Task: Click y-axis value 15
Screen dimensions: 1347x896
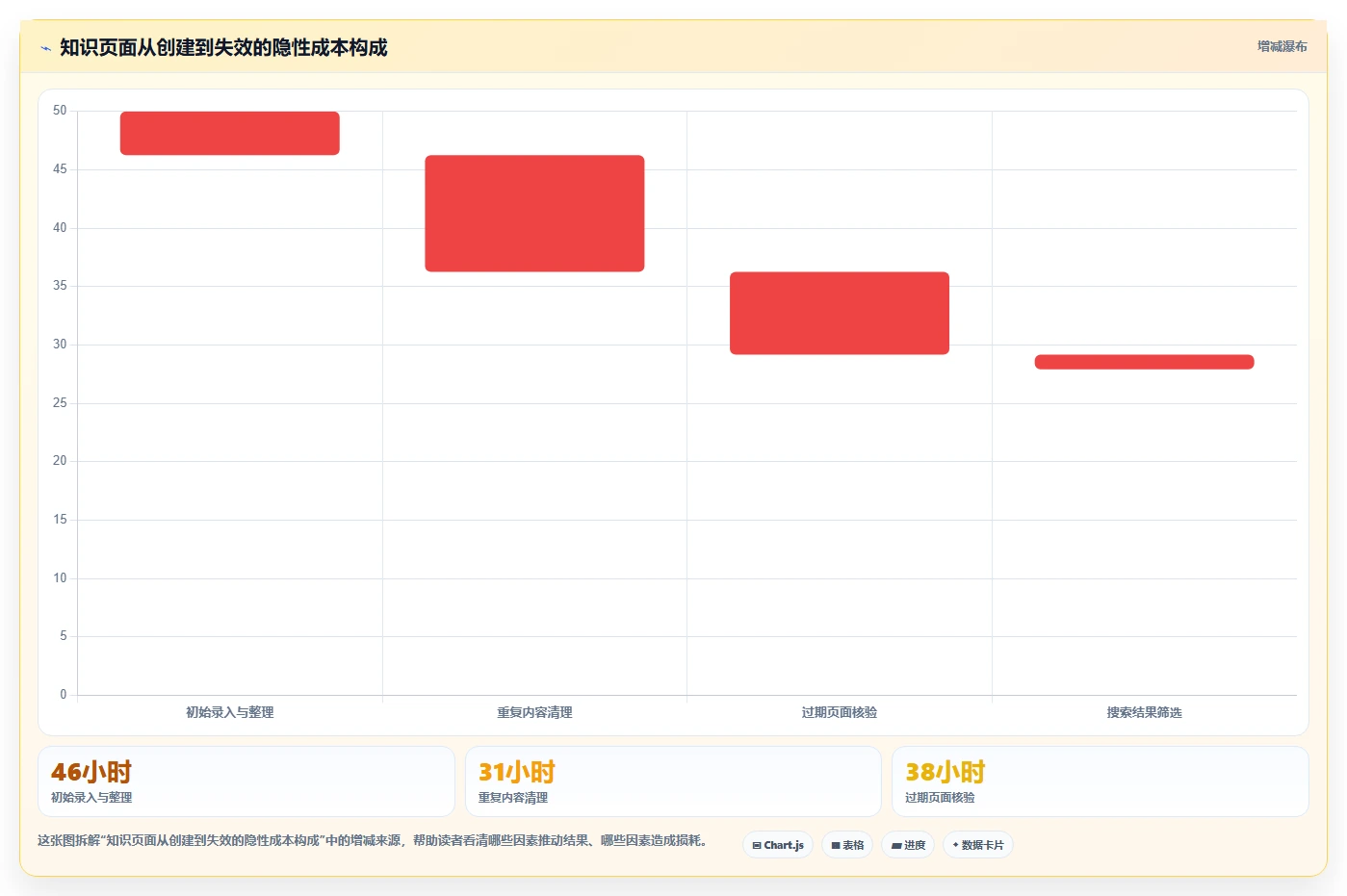Action: (x=60, y=520)
